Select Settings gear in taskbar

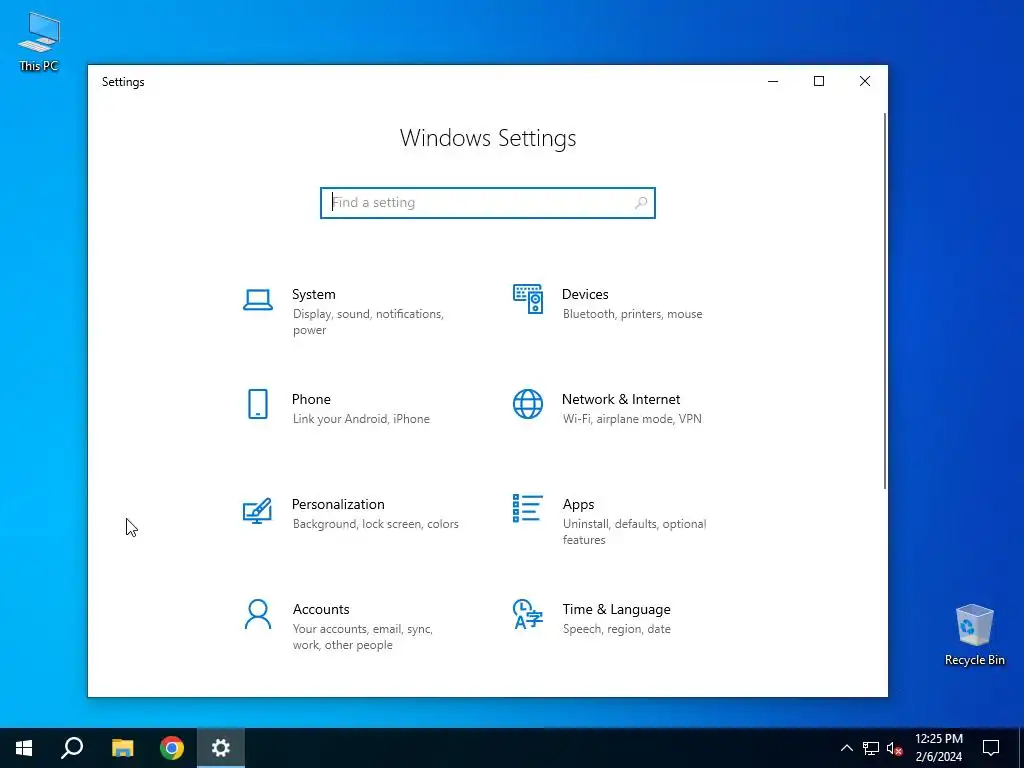[x=221, y=748]
